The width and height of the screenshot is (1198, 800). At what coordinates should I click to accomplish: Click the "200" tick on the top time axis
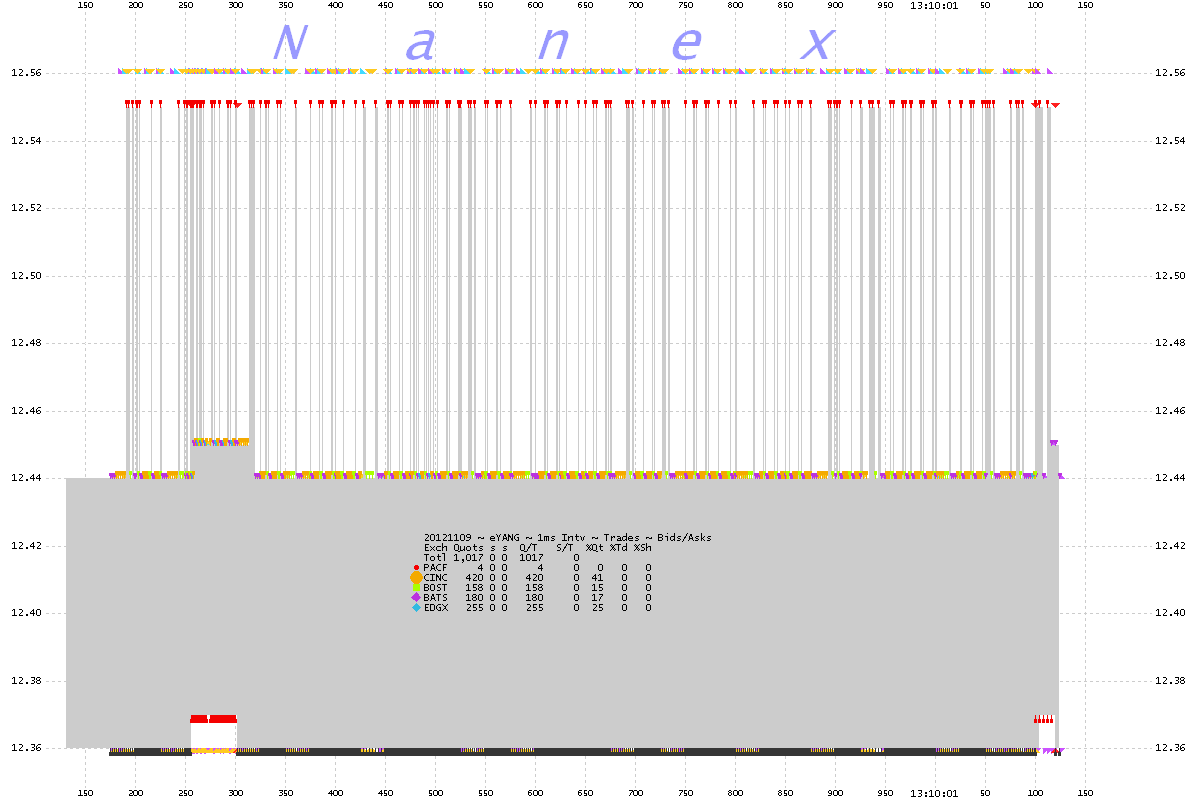click(135, 5)
